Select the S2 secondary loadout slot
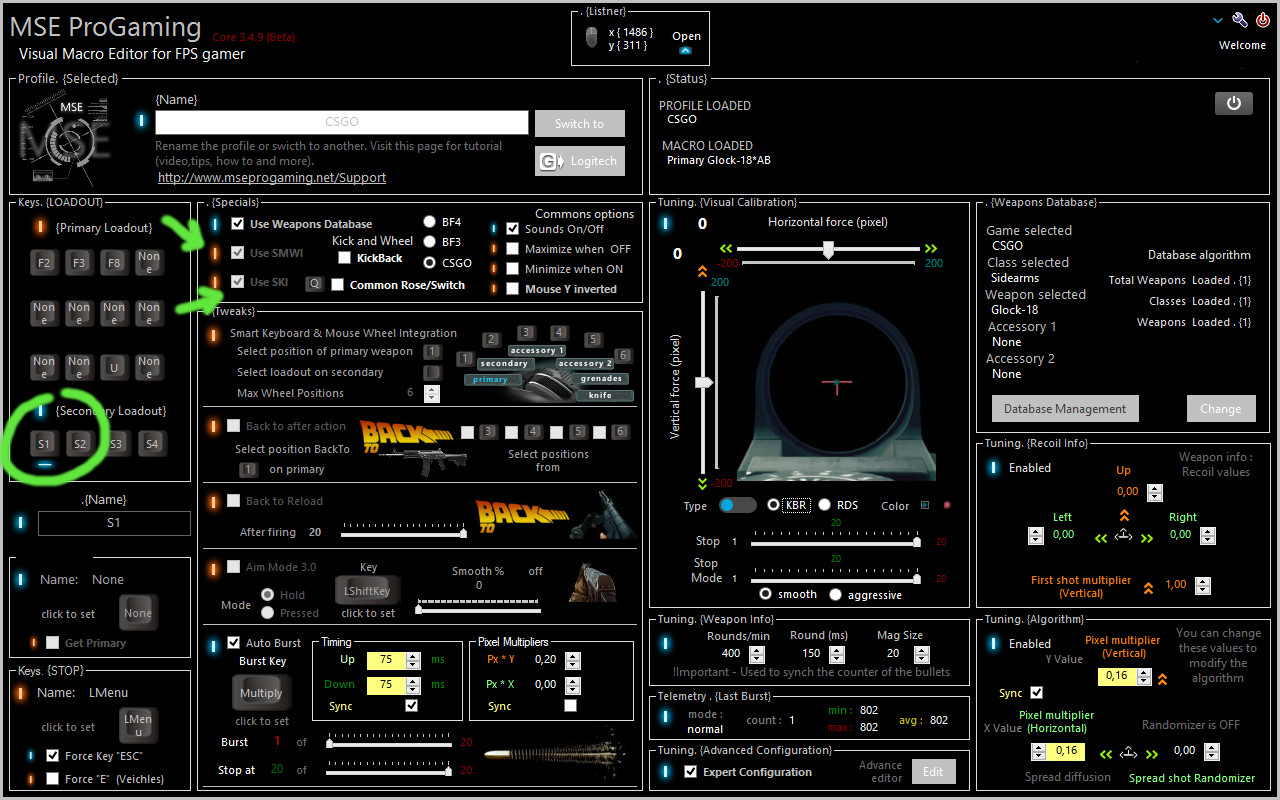This screenshot has width=1280, height=800. pyautogui.click(x=80, y=443)
